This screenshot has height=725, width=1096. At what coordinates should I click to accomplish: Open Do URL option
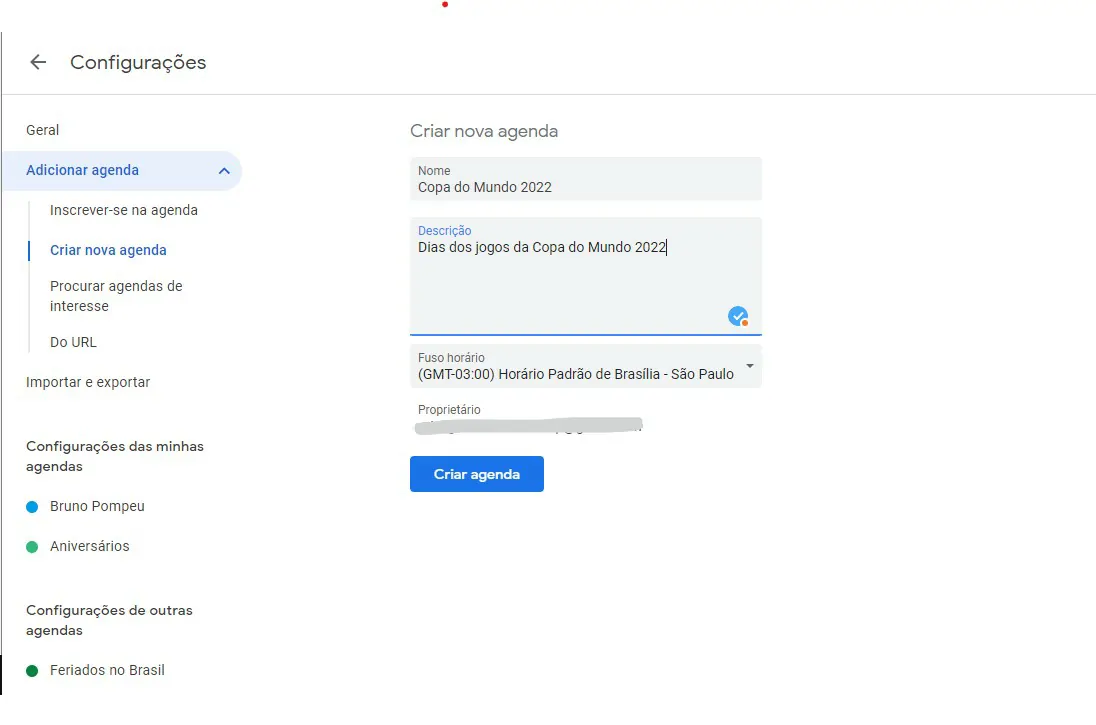pyautogui.click(x=73, y=343)
